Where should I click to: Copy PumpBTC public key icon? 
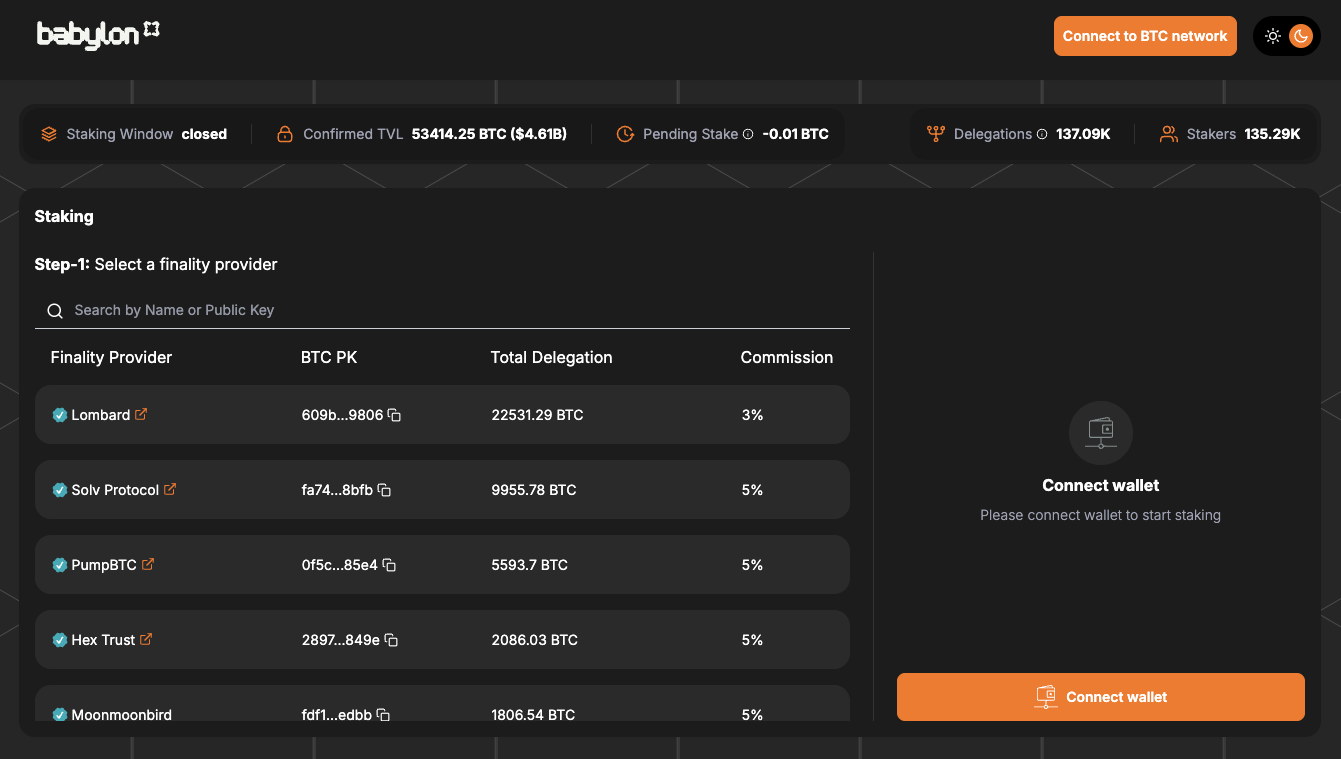coord(389,565)
